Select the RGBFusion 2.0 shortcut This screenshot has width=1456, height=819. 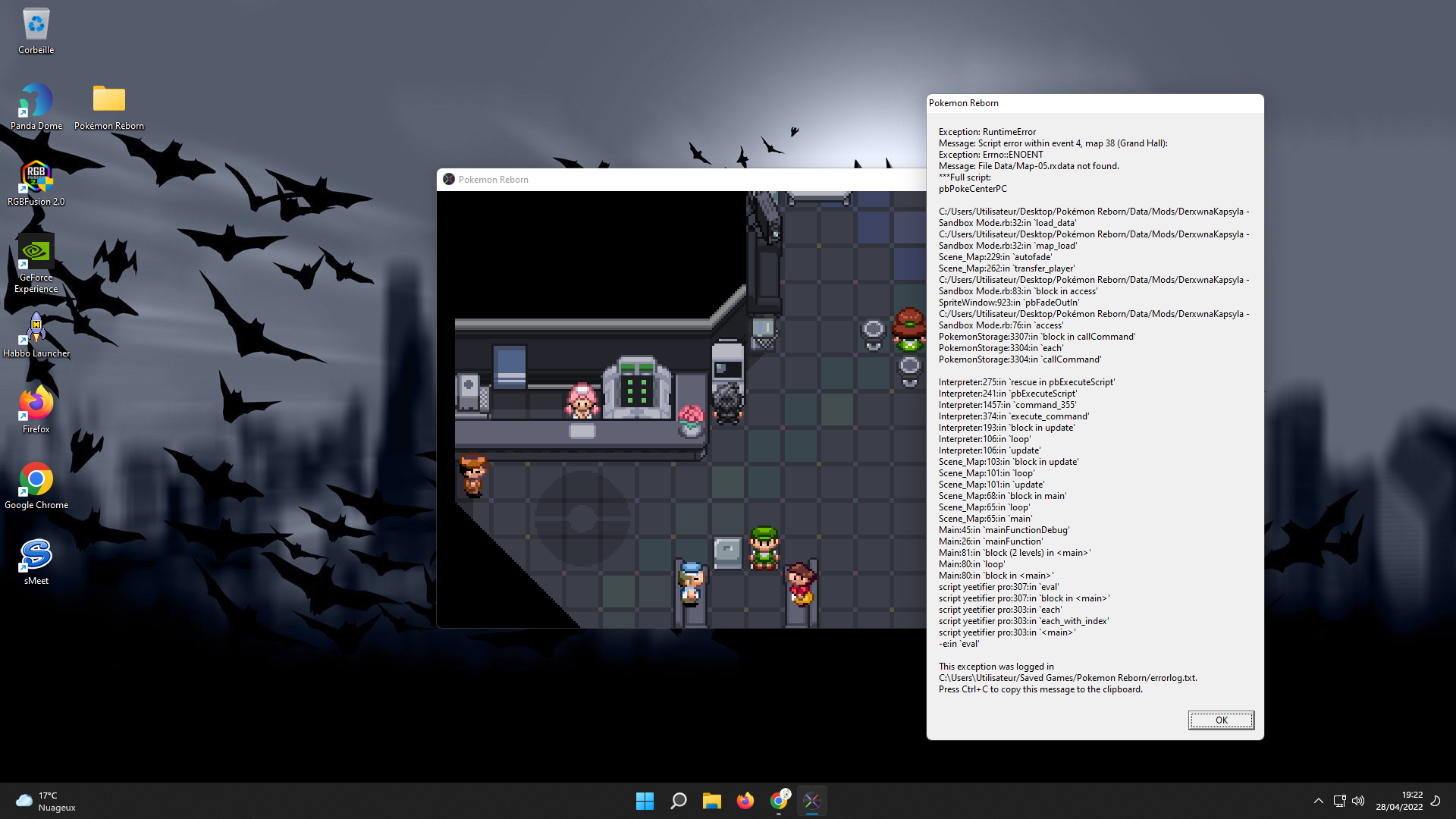pyautogui.click(x=36, y=183)
